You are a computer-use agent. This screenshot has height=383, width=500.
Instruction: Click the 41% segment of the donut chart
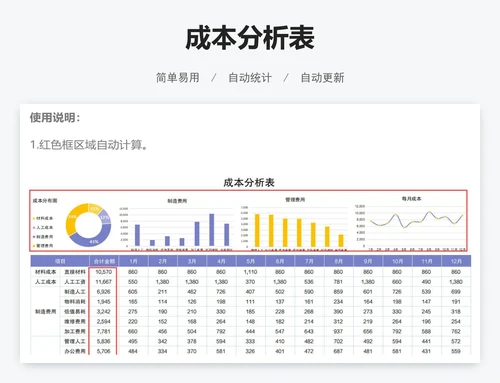click(x=94, y=241)
